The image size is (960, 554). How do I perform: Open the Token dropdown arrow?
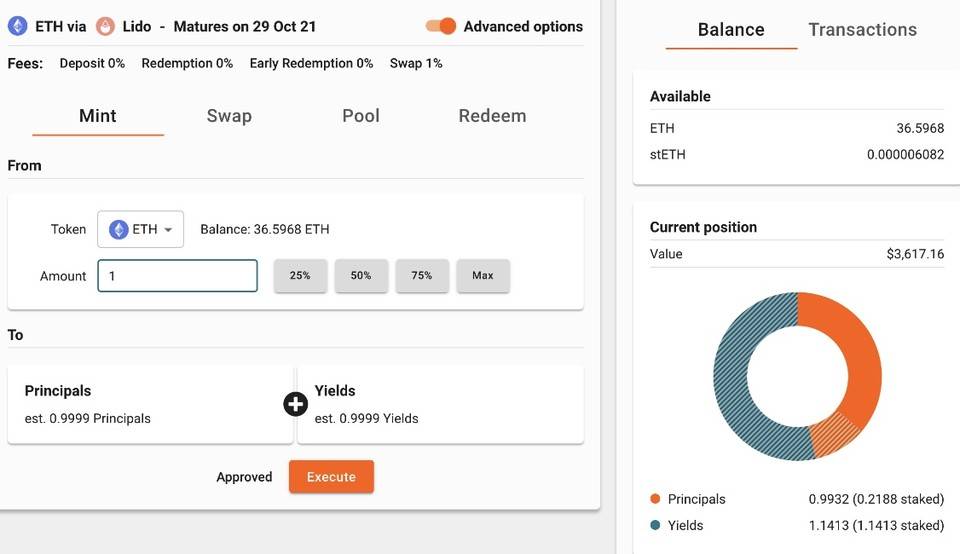(168, 230)
